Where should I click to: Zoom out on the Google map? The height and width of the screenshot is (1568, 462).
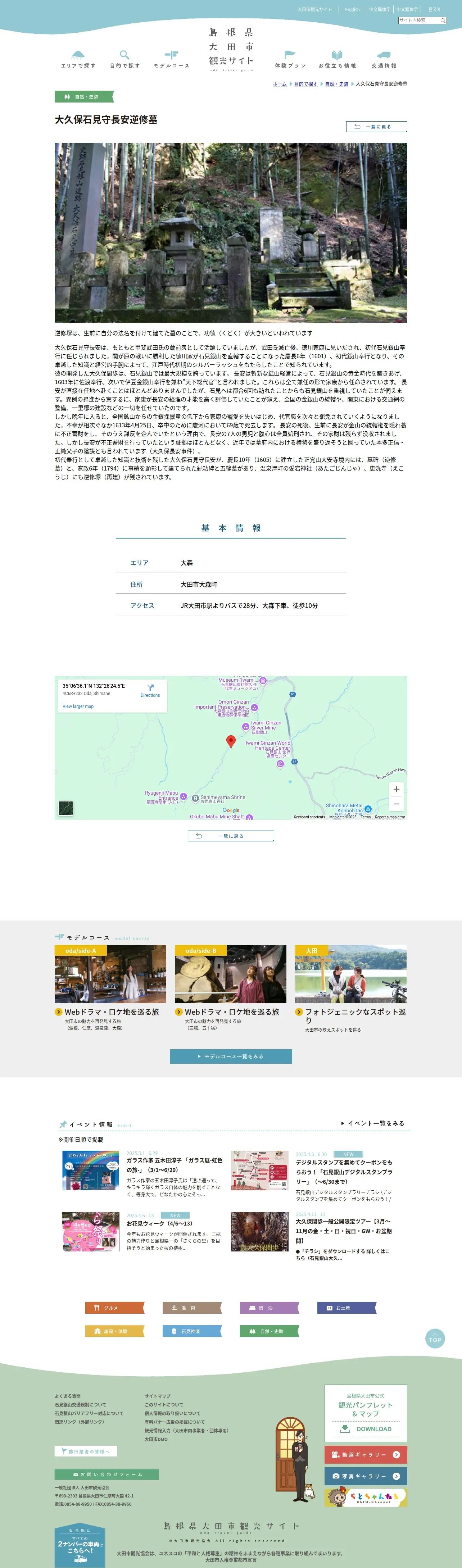[396, 804]
